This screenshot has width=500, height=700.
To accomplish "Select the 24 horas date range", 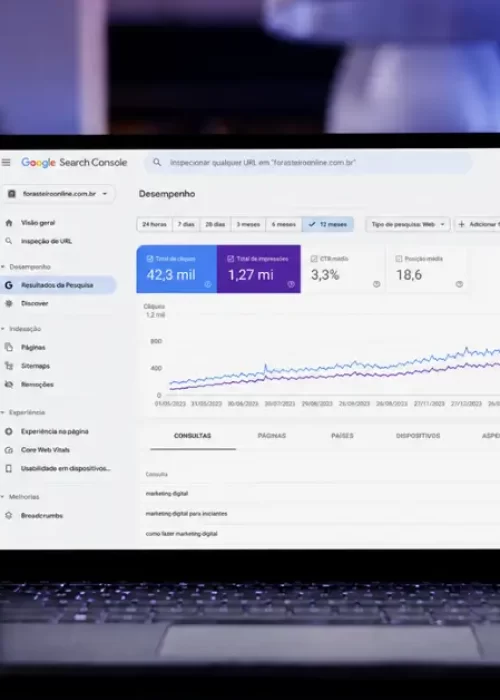I will tap(154, 224).
